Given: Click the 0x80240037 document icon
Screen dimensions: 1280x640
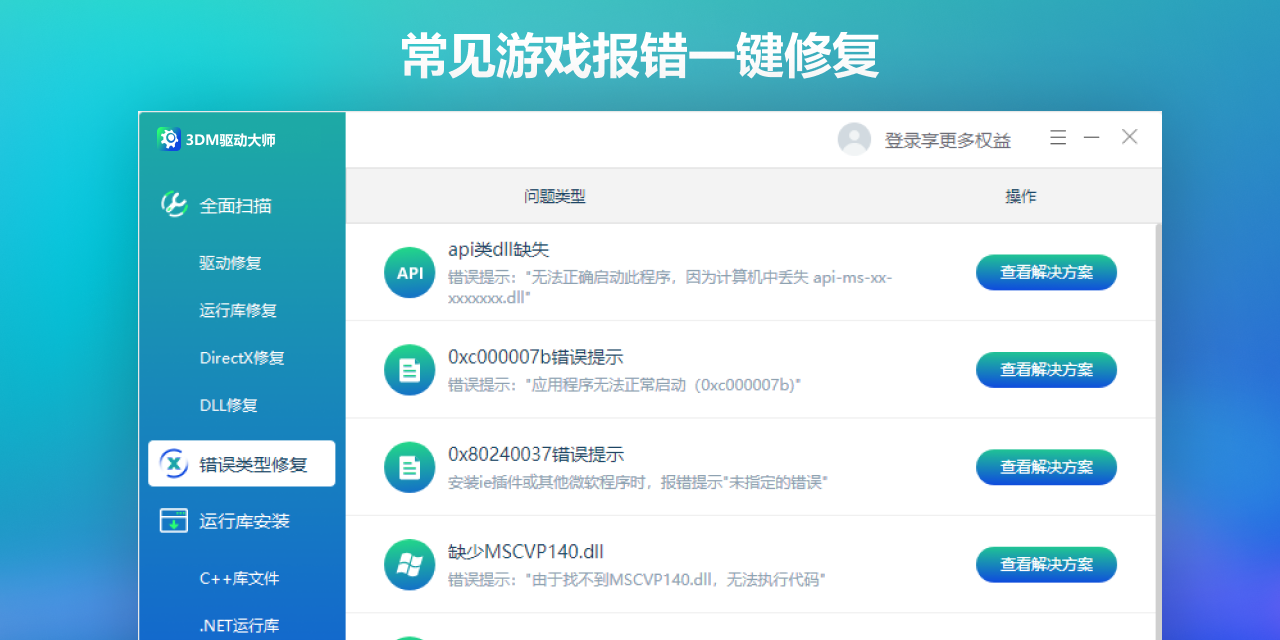Looking at the screenshot, I should click(x=409, y=467).
